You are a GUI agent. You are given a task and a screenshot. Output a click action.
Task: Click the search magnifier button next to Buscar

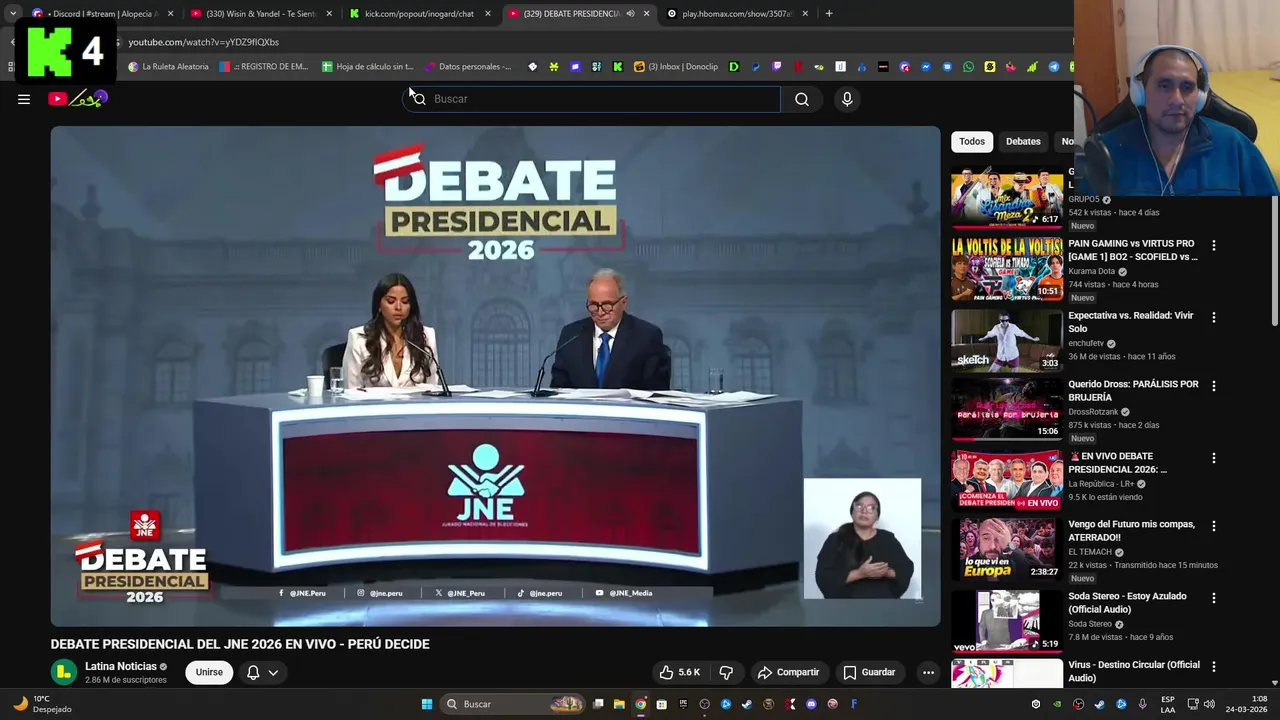(802, 99)
